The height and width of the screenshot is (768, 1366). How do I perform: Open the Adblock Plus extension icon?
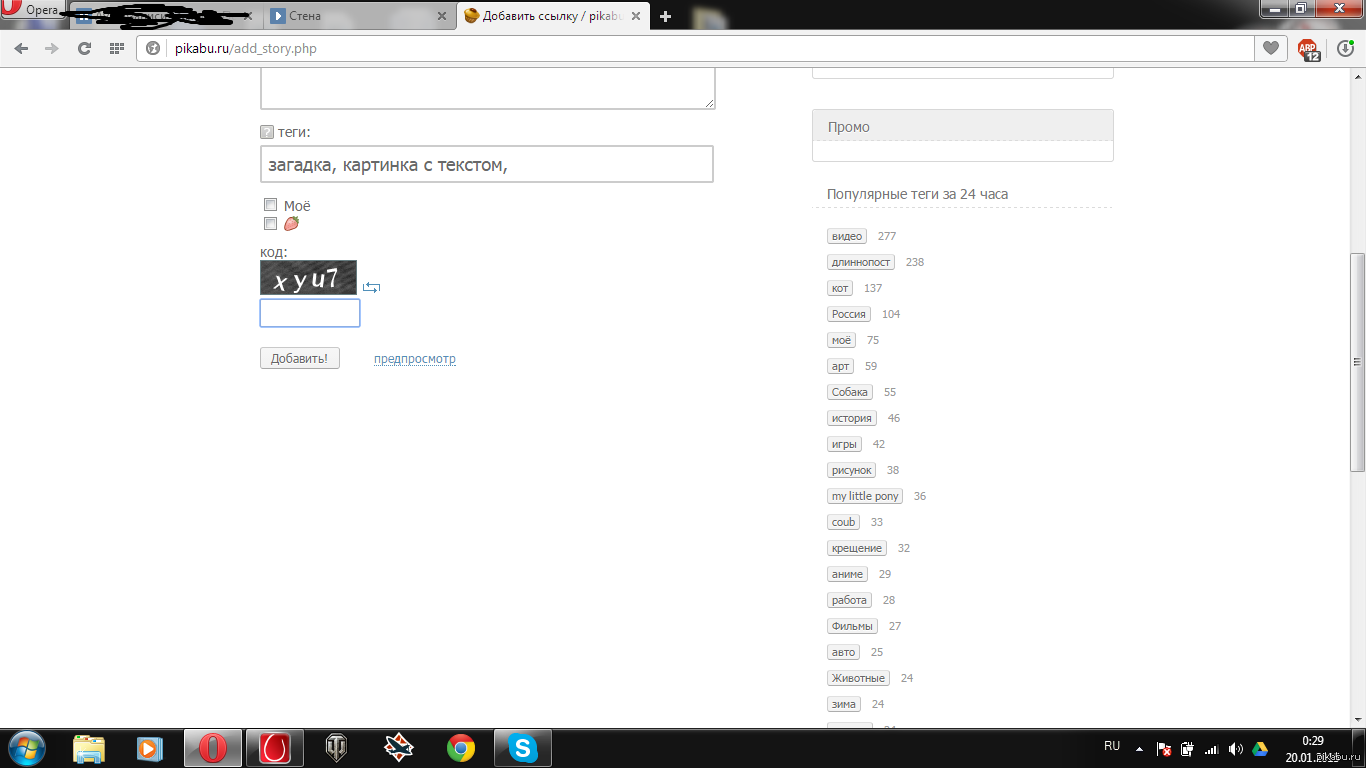coord(1308,48)
